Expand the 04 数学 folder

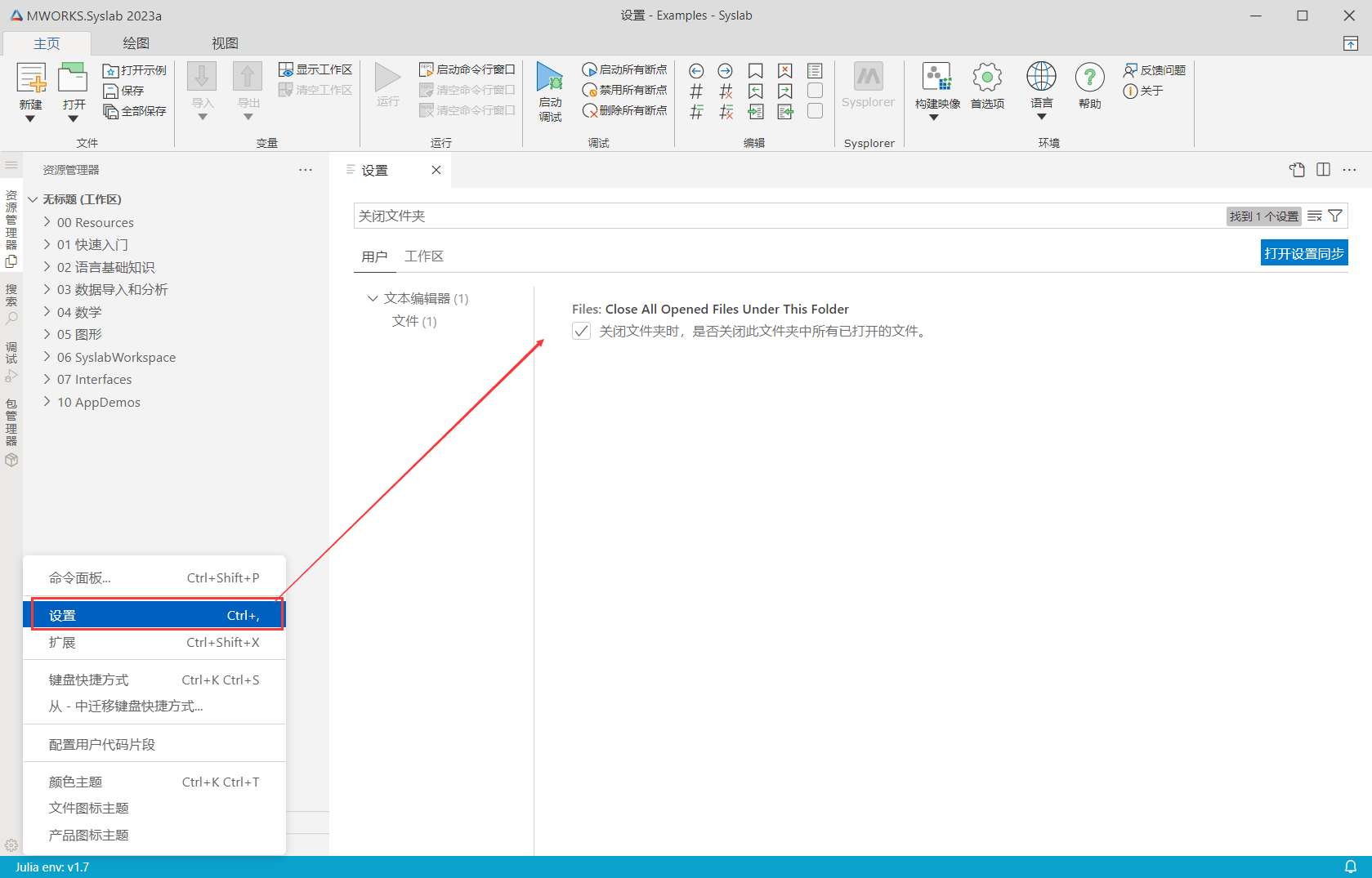pyautogui.click(x=47, y=312)
